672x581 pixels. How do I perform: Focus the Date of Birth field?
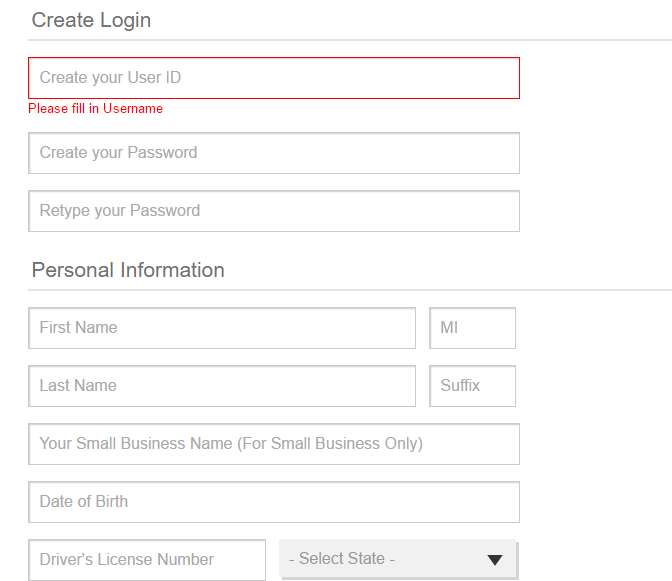274,502
